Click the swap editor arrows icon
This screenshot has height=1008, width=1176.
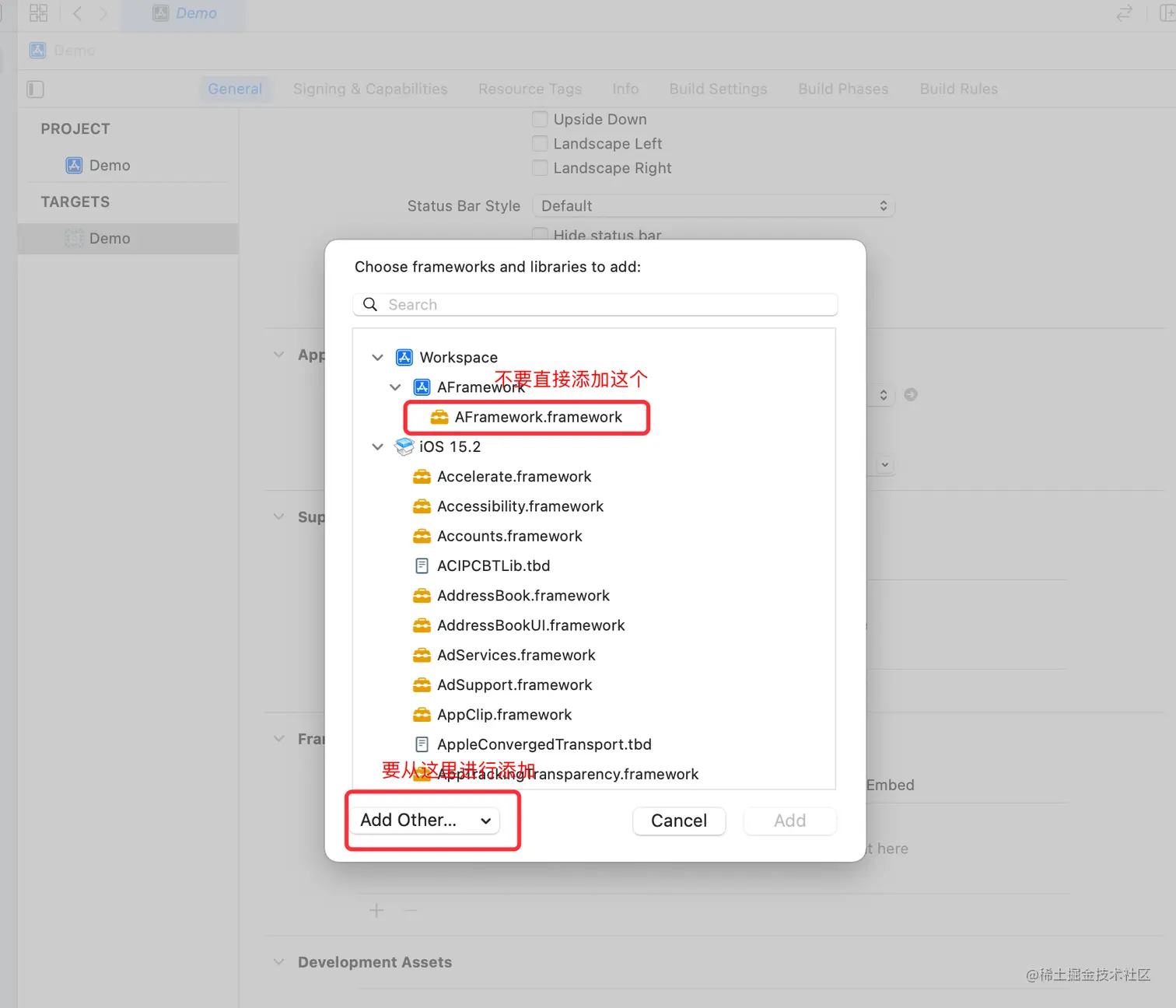[1125, 13]
